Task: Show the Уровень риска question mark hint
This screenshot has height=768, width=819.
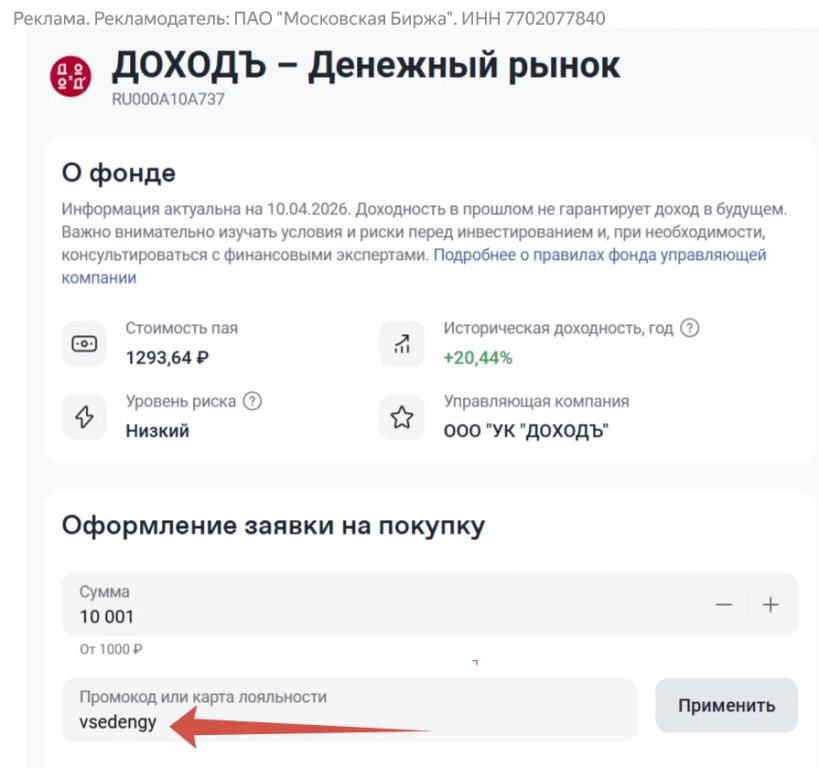Action: tap(252, 401)
